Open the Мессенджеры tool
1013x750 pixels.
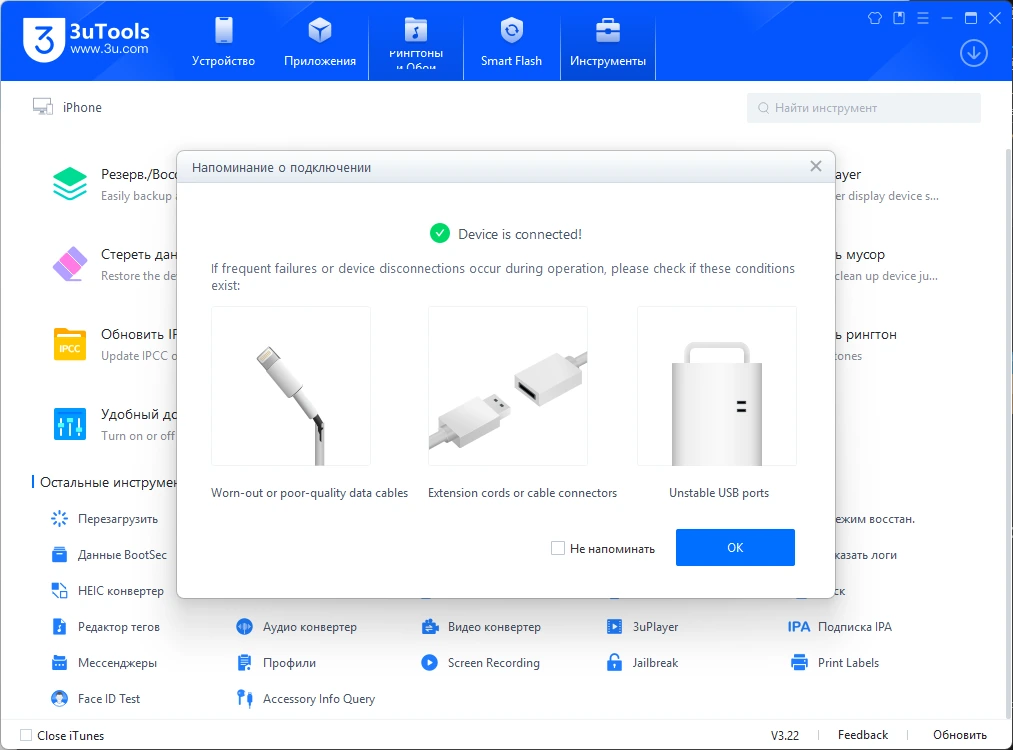tap(104, 663)
